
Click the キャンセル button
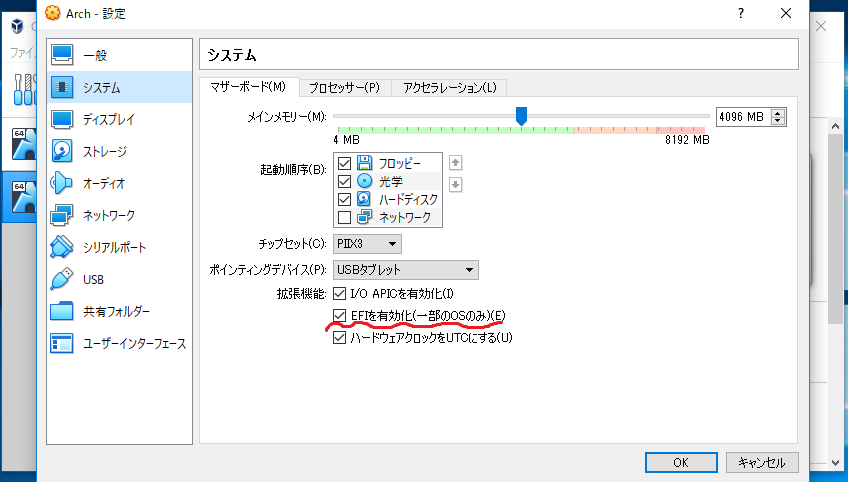tap(762, 463)
